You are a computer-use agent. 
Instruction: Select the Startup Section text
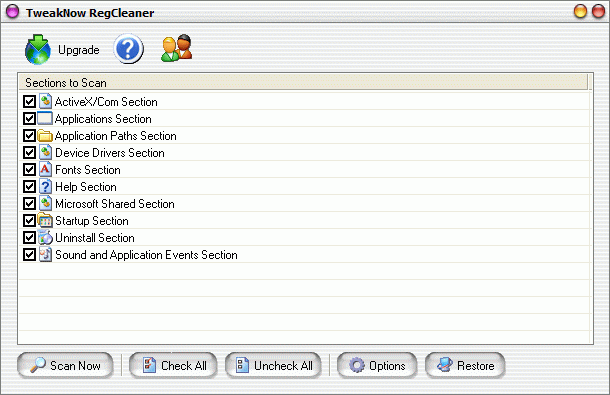tap(92, 221)
